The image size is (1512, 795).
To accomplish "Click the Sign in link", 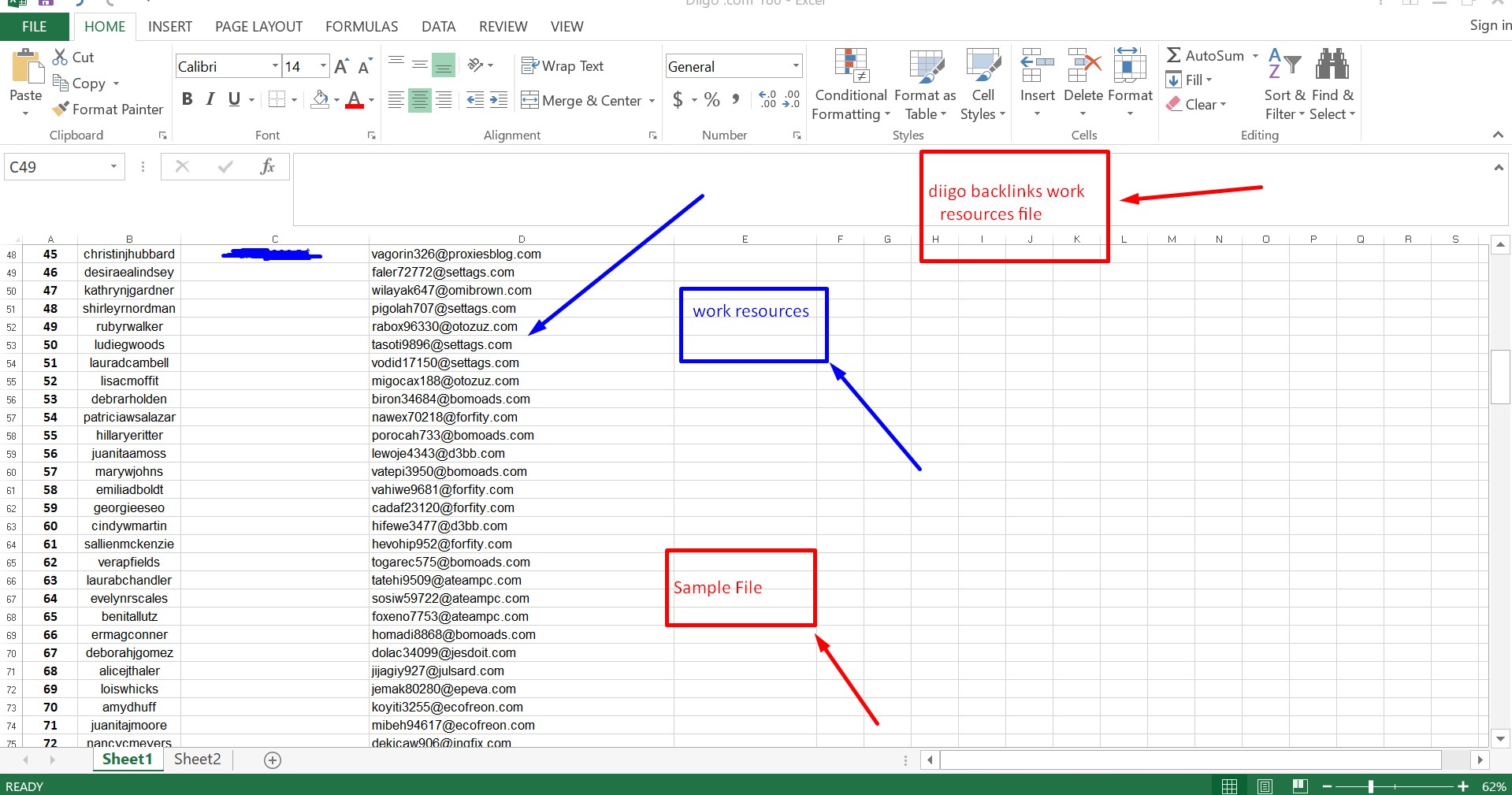I will 1490,25.
